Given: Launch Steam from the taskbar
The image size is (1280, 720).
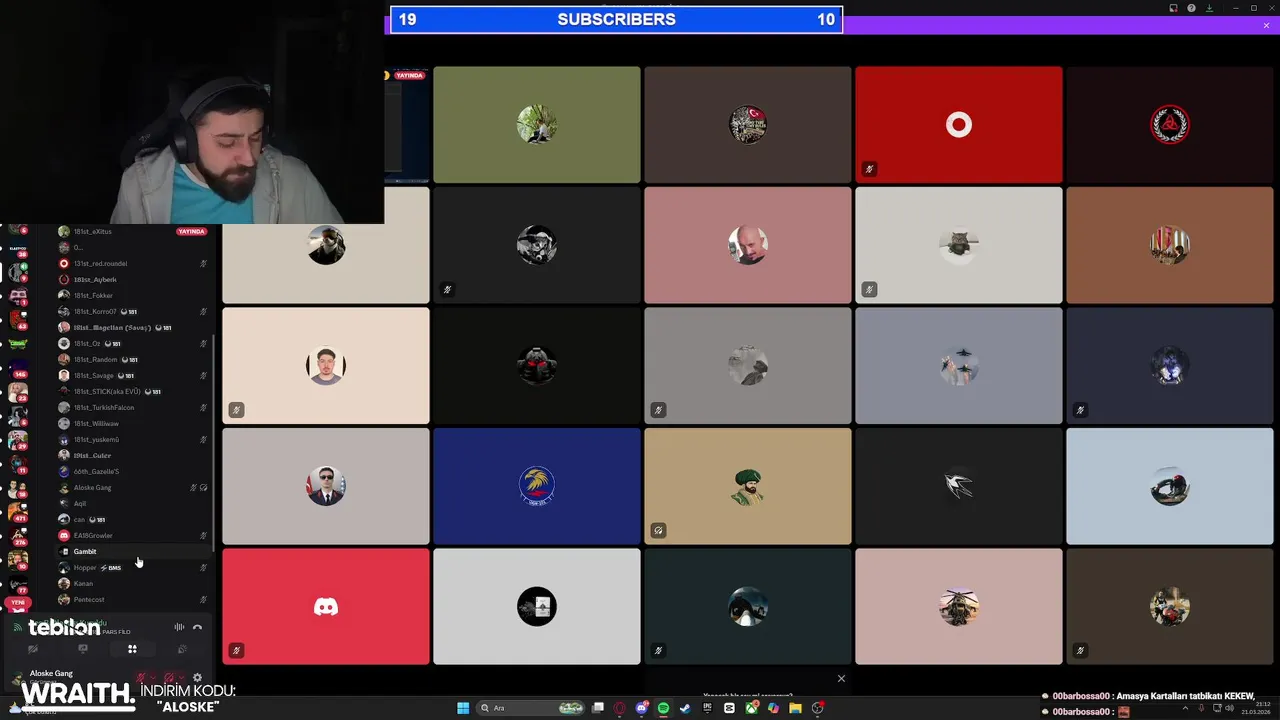Looking at the screenshot, I should (685, 708).
